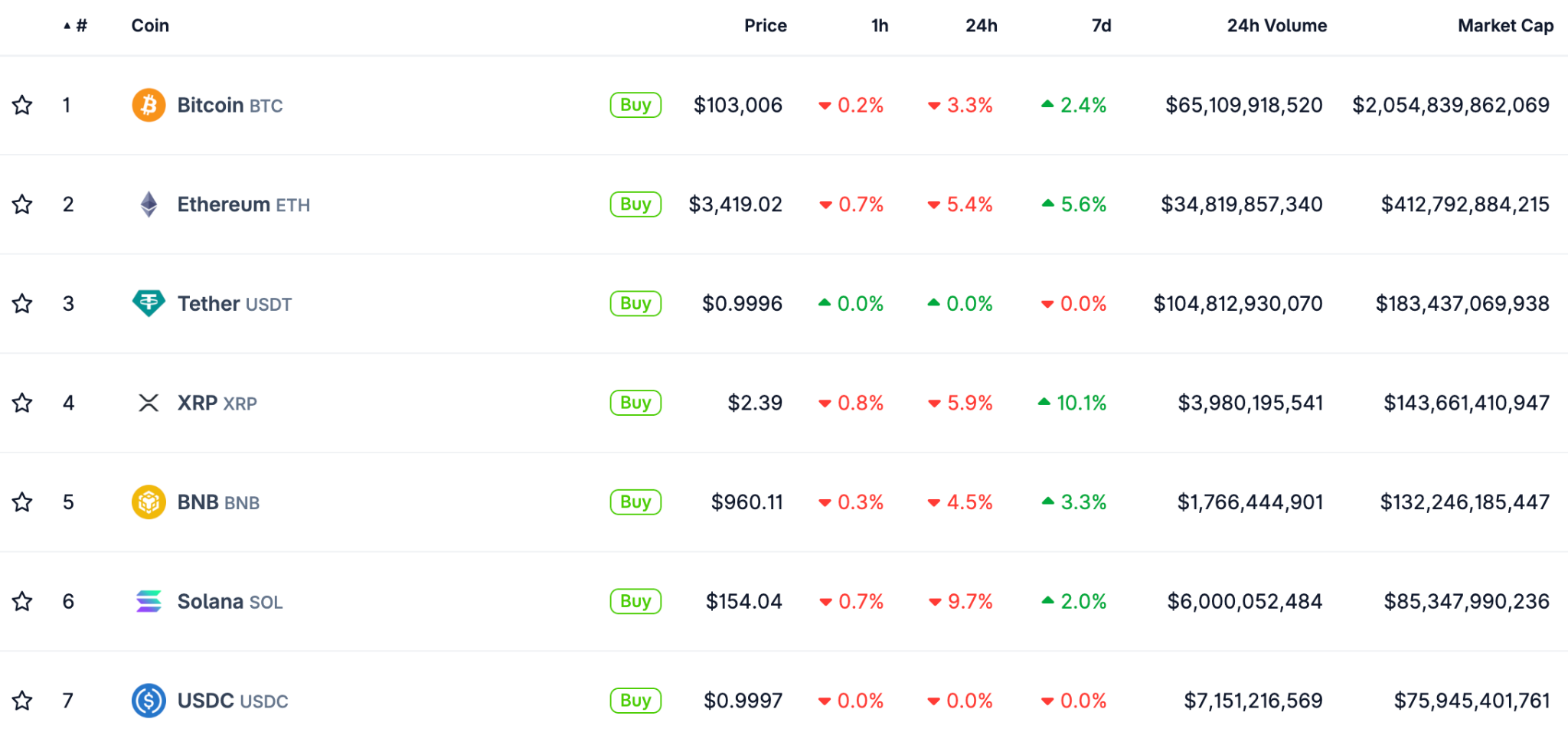Star the USDC row
The image size is (1568, 732).
tap(23, 701)
